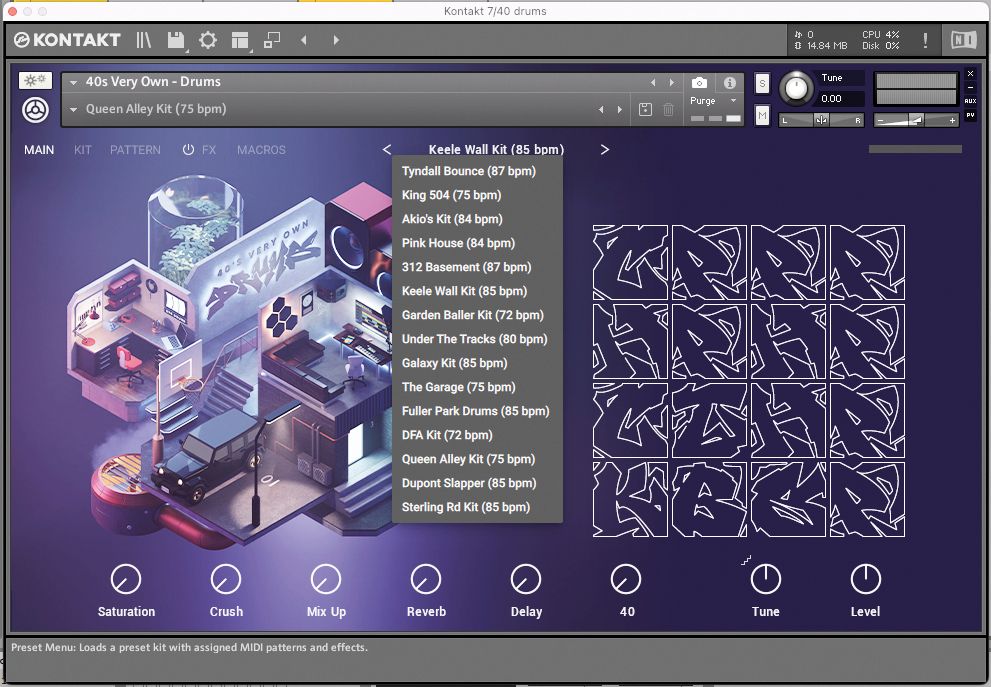Click the save icon in the Kontakt toolbar
The image size is (991, 687).
[x=175, y=40]
